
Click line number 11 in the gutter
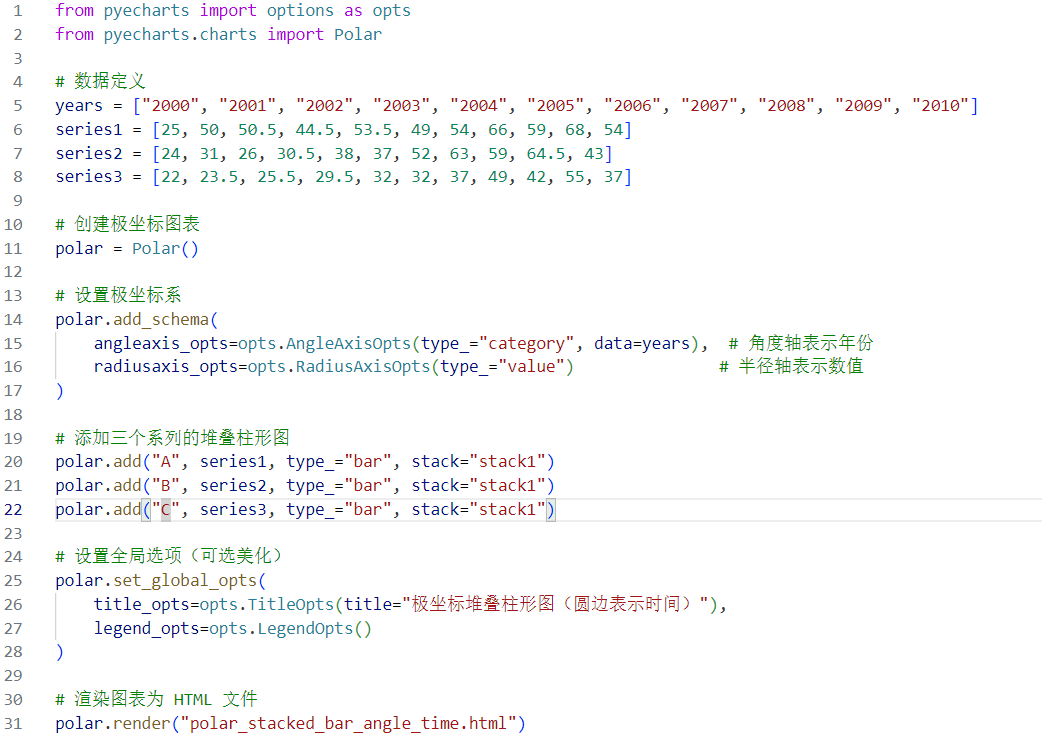click(x=13, y=249)
